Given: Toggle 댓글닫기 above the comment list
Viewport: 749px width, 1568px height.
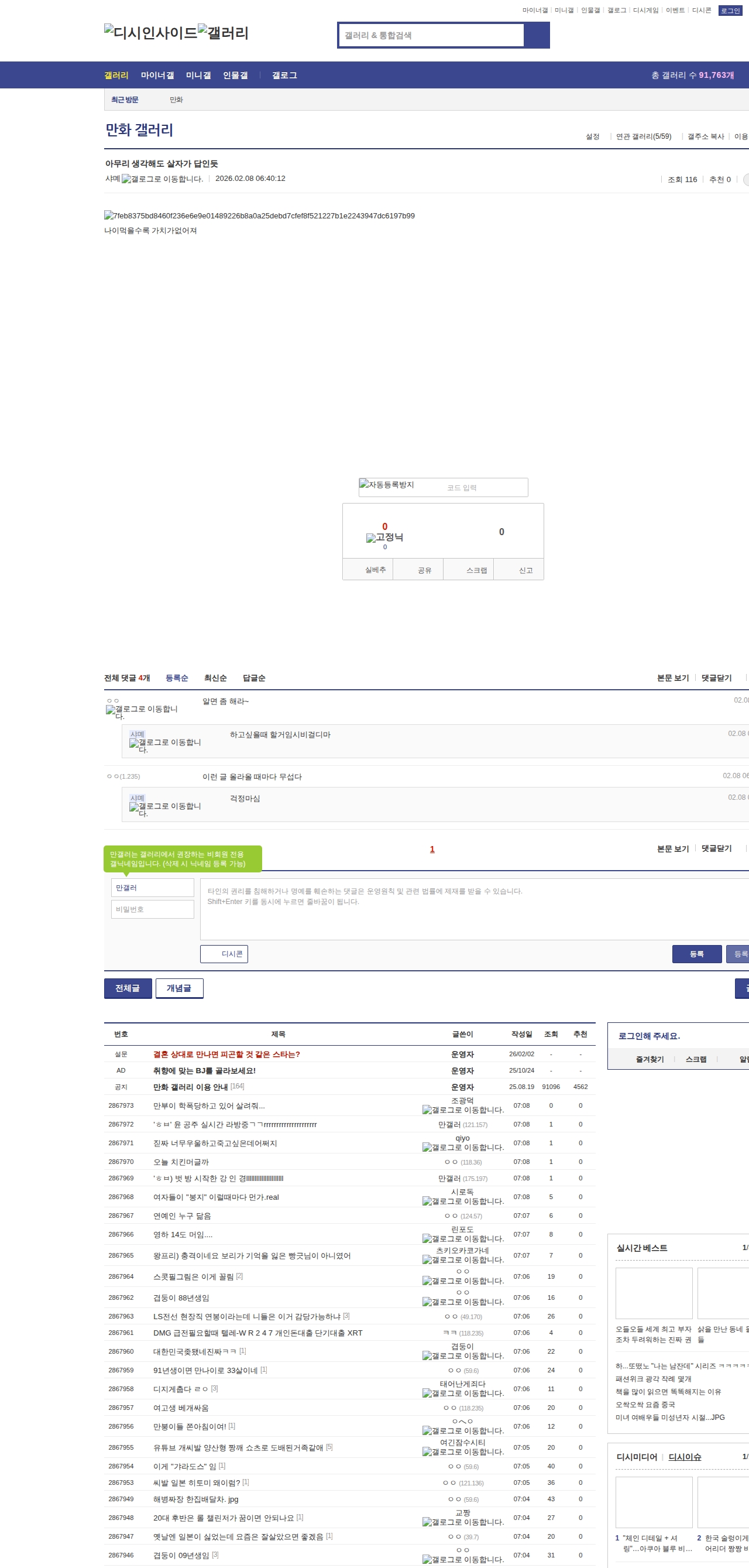Looking at the screenshot, I should coord(716,678).
